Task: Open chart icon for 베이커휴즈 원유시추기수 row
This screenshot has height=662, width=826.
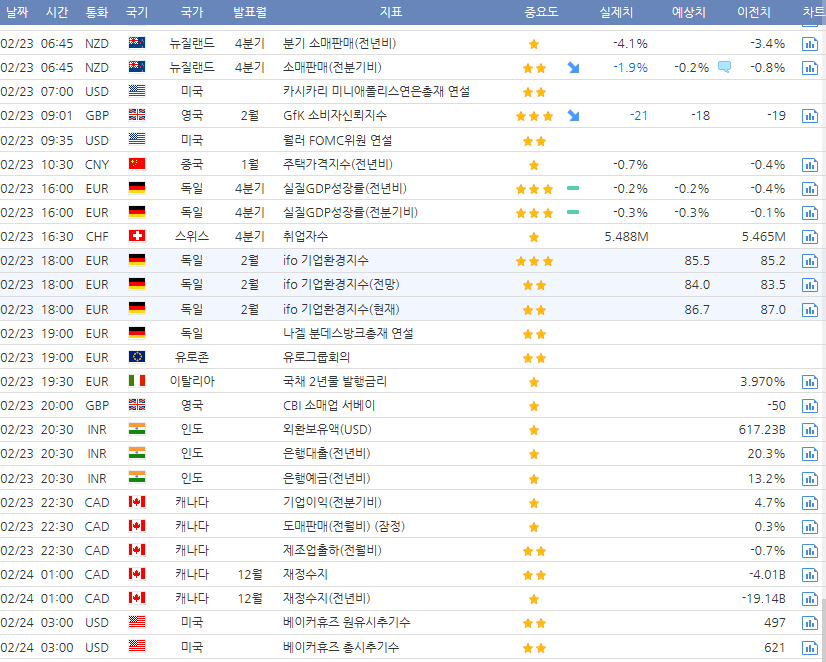Action: coord(810,623)
